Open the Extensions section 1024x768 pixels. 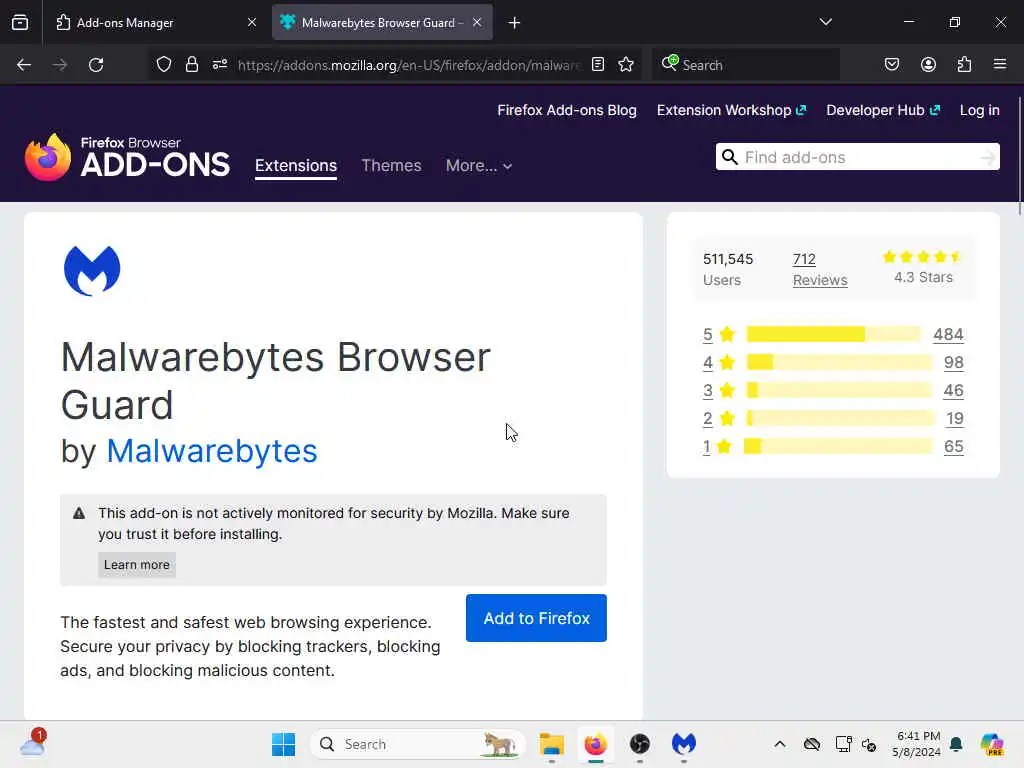(x=296, y=166)
